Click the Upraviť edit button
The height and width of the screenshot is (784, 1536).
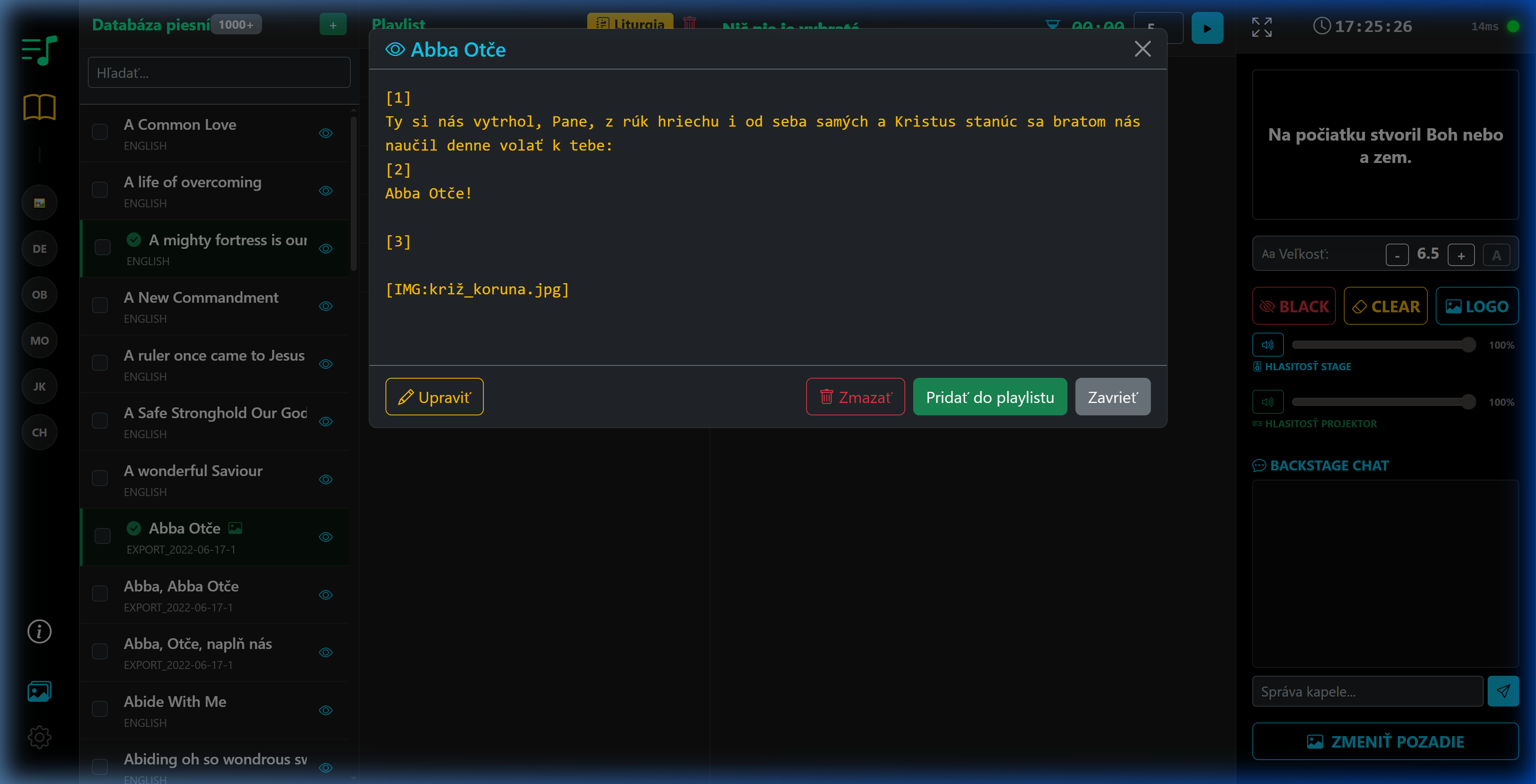click(x=434, y=397)
